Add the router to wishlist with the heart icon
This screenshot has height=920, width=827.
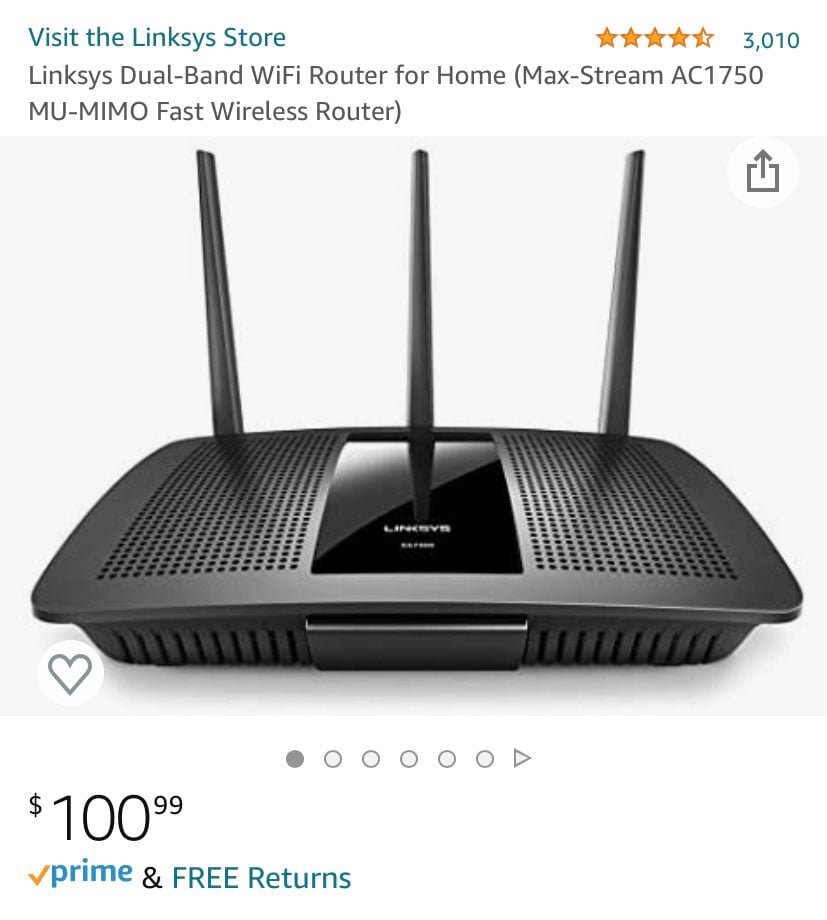coord(70,673)
